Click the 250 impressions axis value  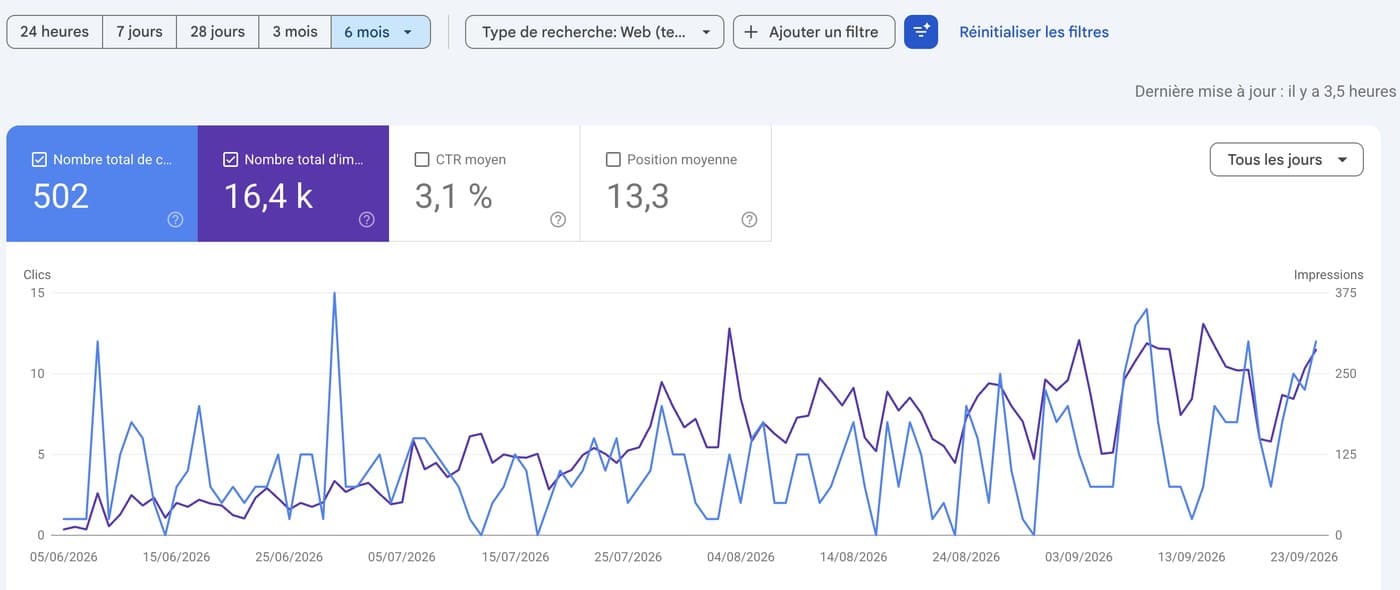click(x=1346, y=374)
